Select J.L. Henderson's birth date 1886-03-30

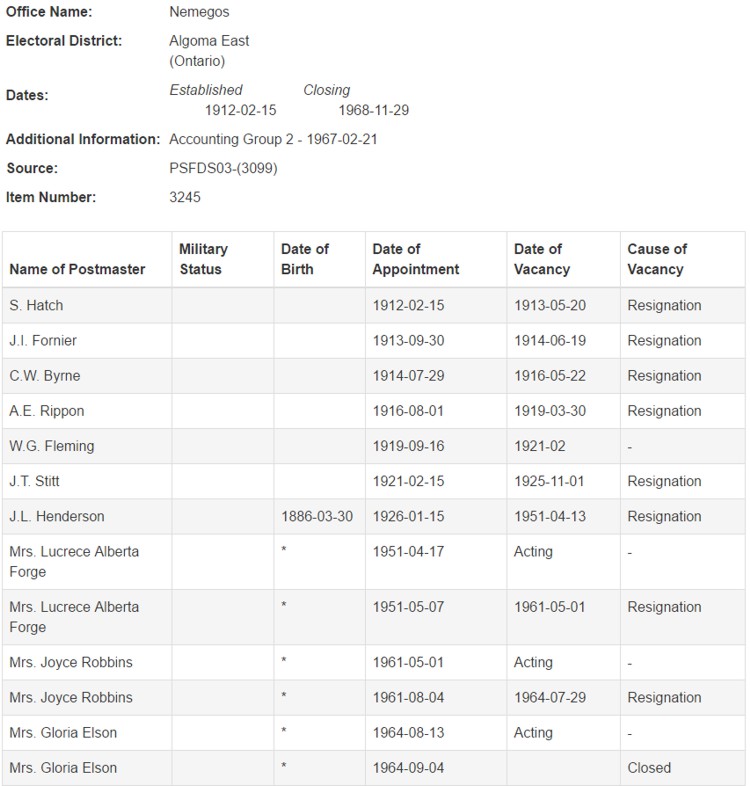coord(317,517)
